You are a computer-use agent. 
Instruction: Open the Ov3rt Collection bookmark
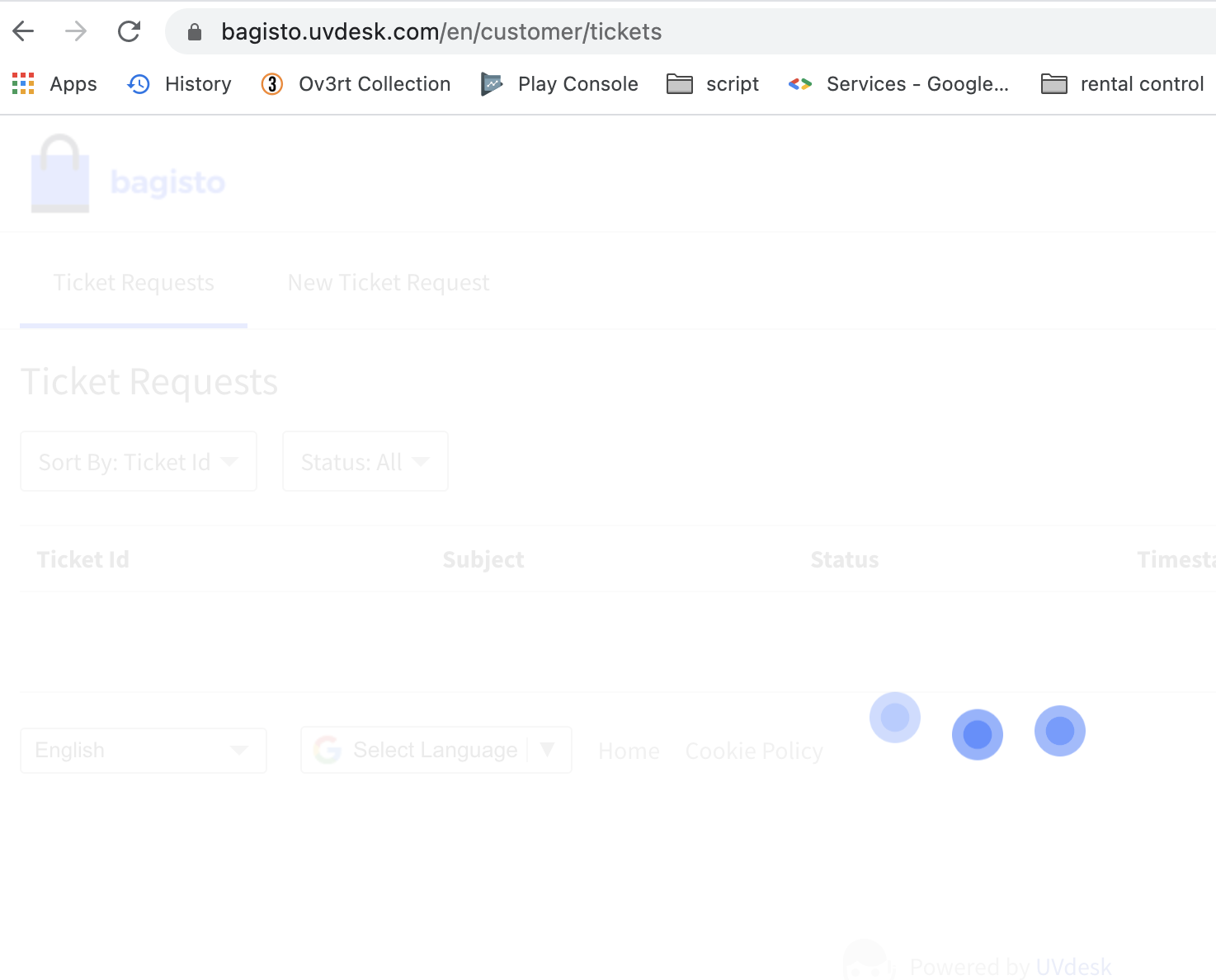pyautogui.click(x=356, y=84)
